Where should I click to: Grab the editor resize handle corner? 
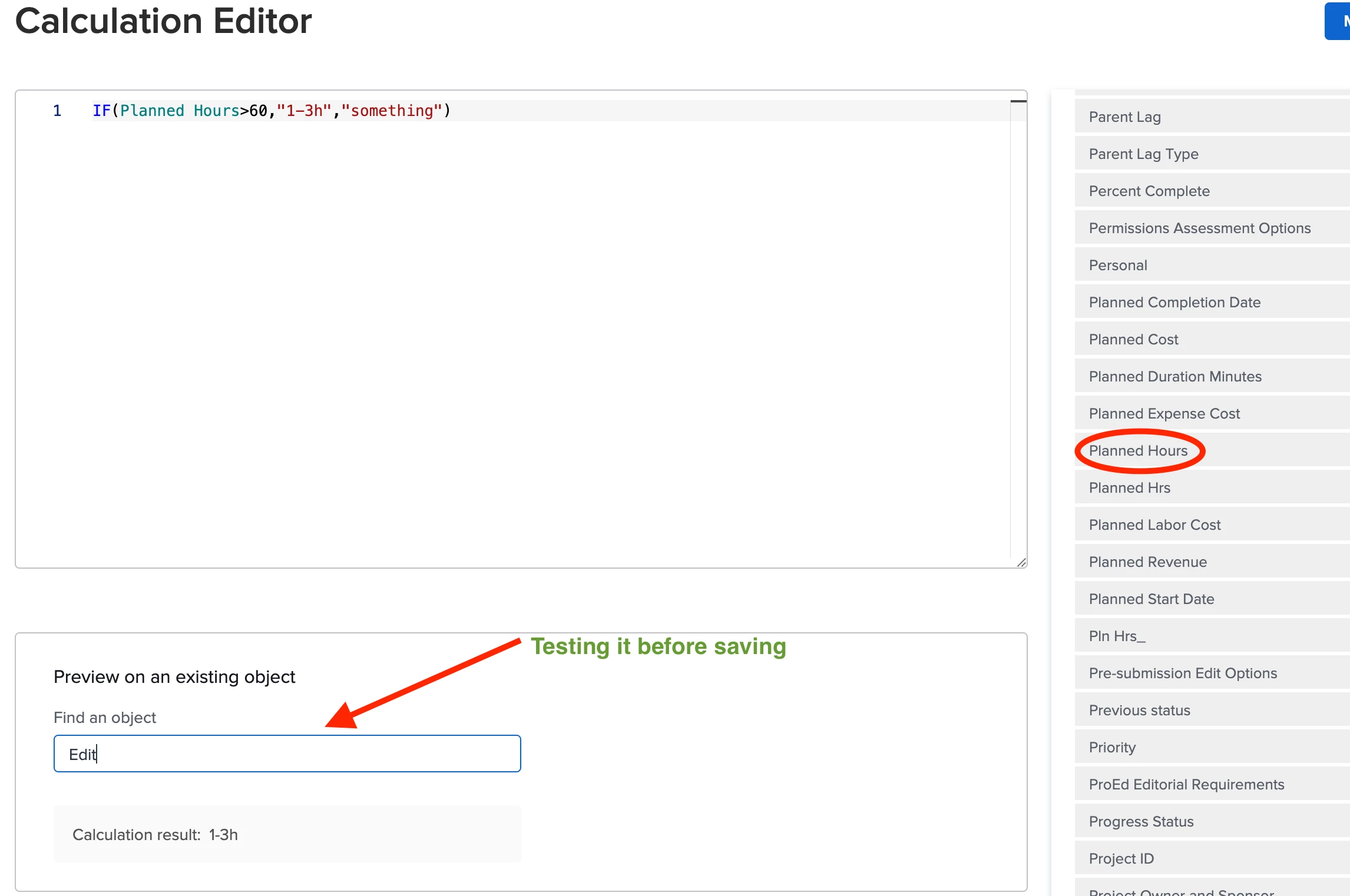pyautogui.click(x=1021, y=563)
